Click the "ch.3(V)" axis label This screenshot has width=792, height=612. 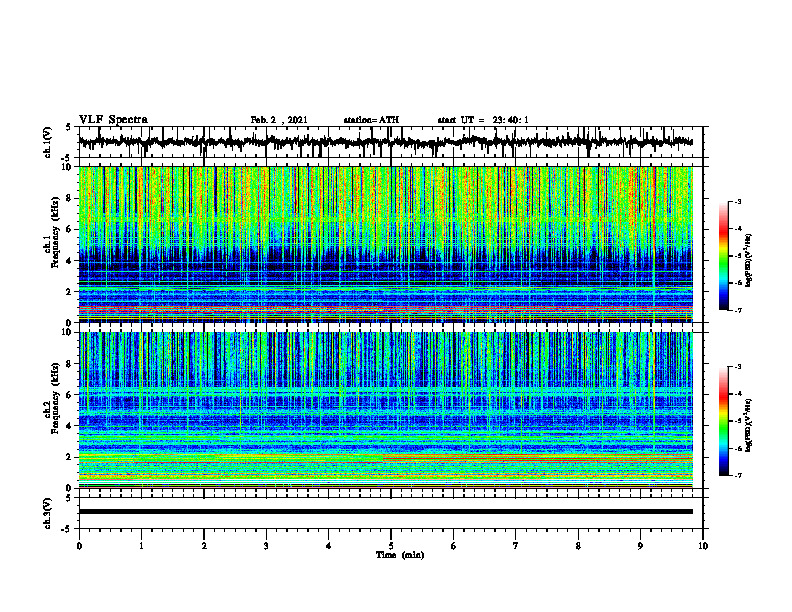pyautogui.click(x=48, y=513)
